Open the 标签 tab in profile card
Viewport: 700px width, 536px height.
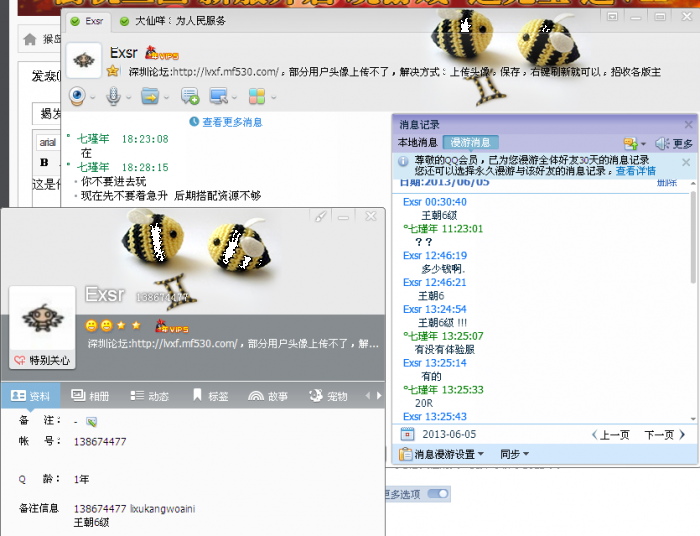click(x=210, y=396)
